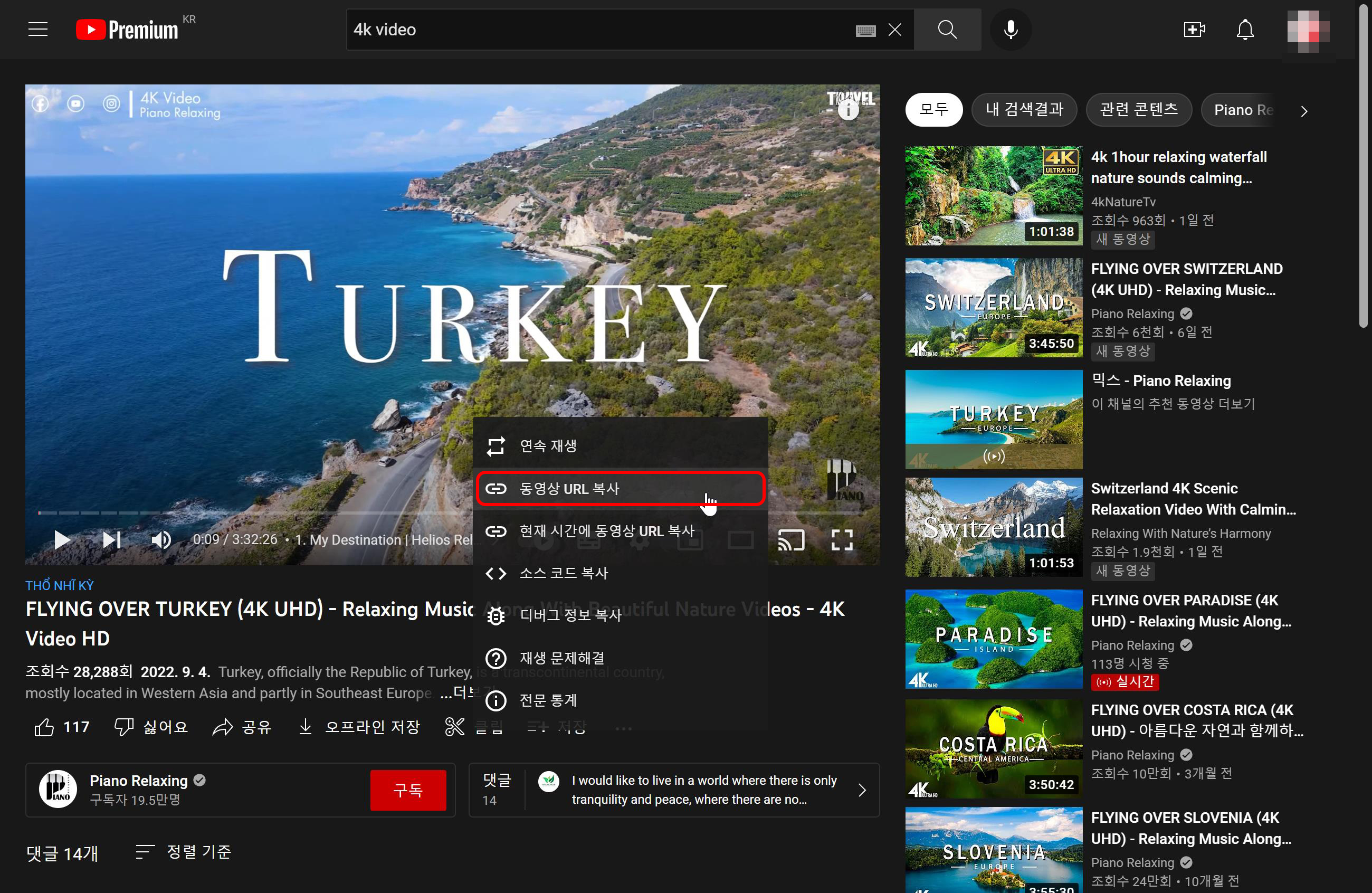Open the clip scissors icon
This screenshot has height=893, width=1372.
(x=455, y=727)
